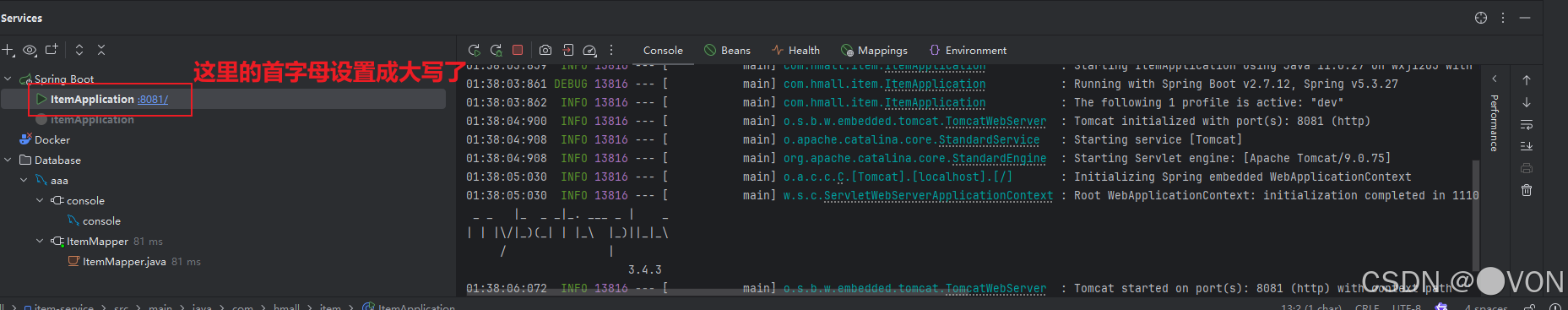Open ItemApplication class link in the first DEBUG log line
This screenshot has height=310, width=1568.
pos(935,84)
